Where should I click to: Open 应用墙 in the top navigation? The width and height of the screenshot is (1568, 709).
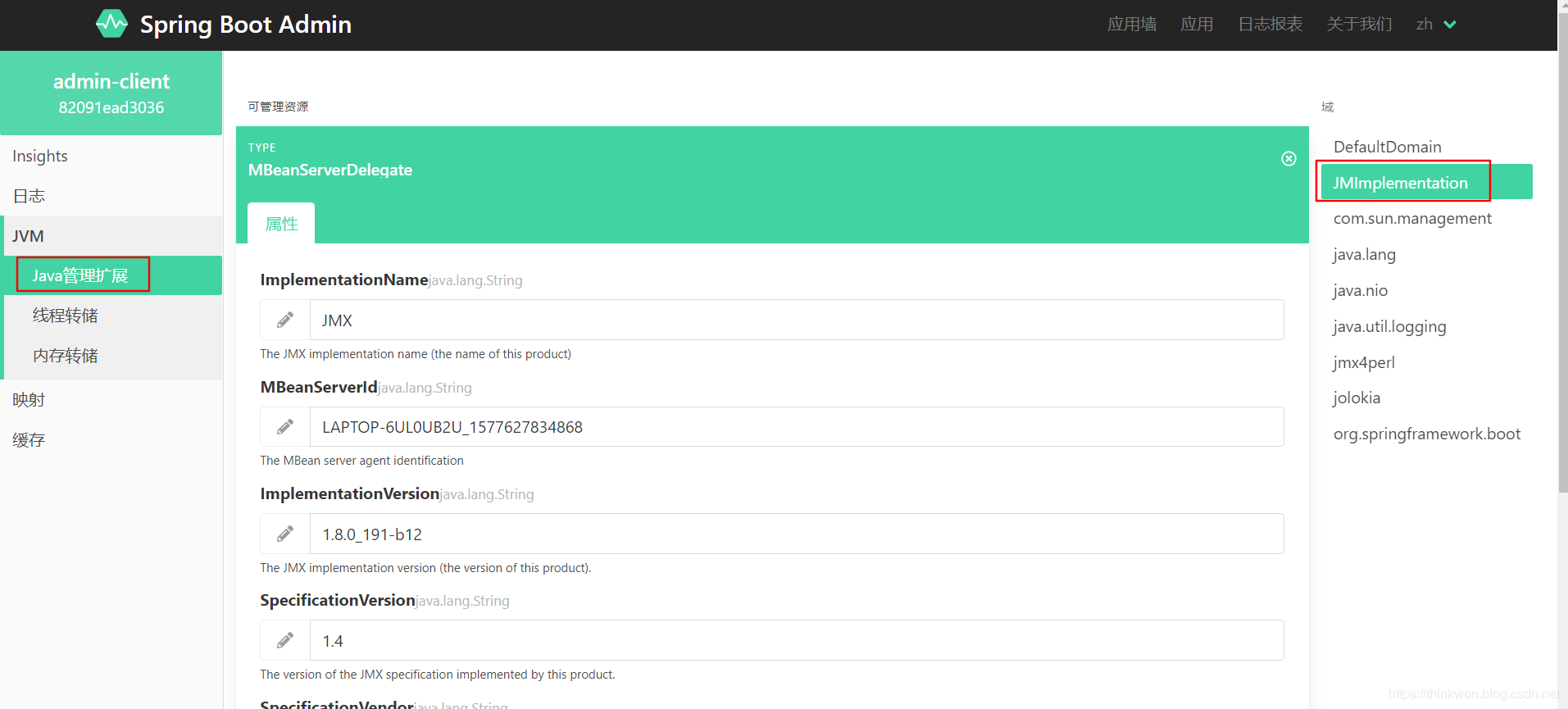1131,25
